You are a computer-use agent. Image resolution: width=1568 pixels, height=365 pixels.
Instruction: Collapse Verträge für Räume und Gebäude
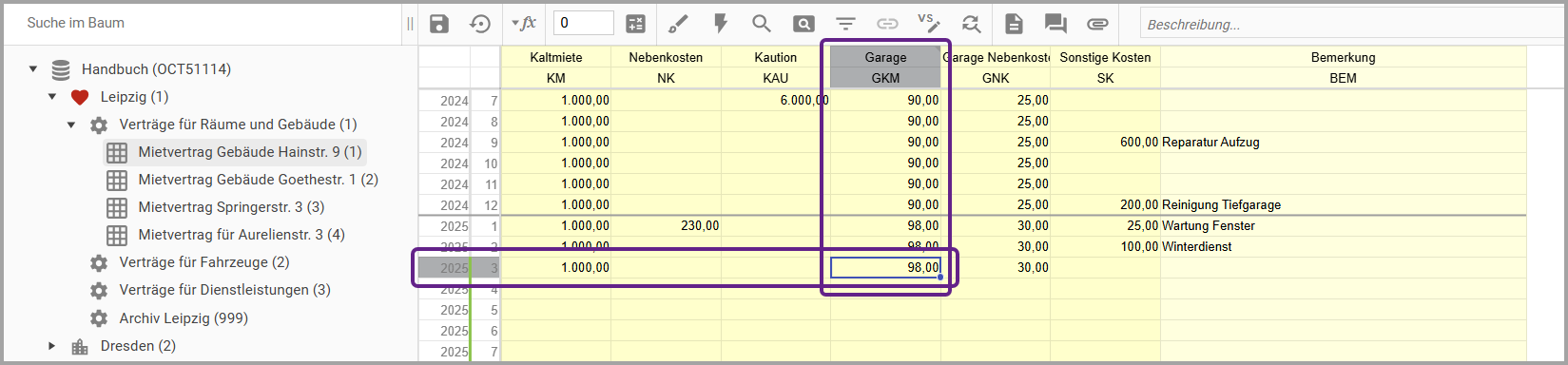tap(71, 125)
